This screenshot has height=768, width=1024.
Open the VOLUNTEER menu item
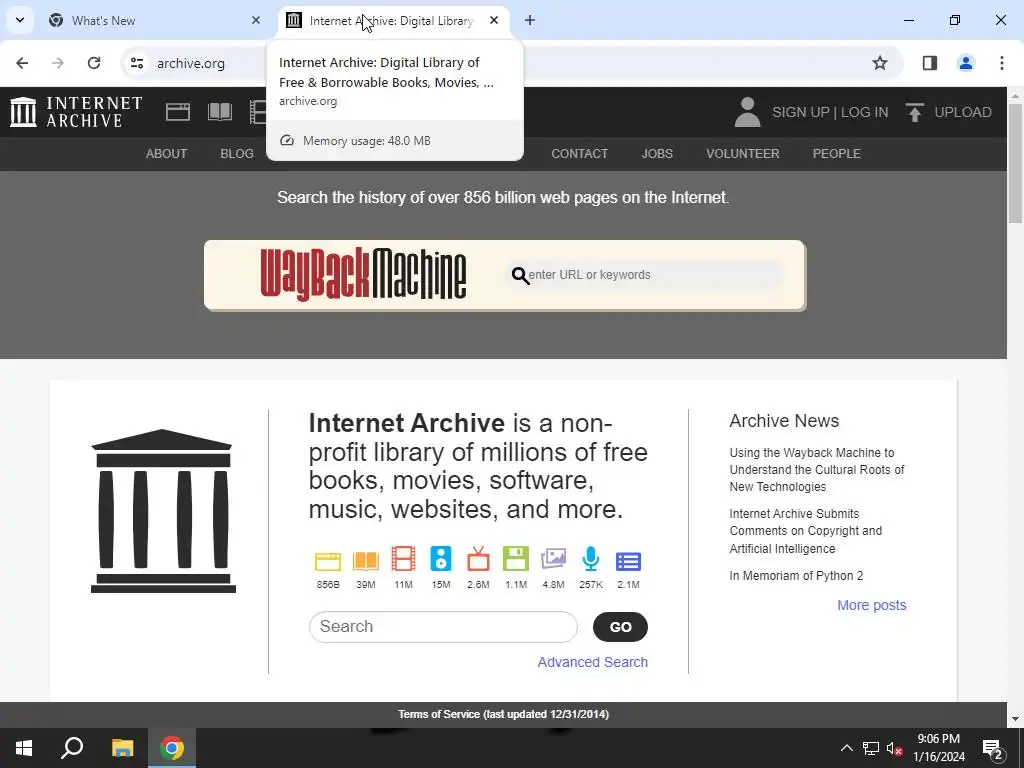pyautogui.click(x=743, y=153)
